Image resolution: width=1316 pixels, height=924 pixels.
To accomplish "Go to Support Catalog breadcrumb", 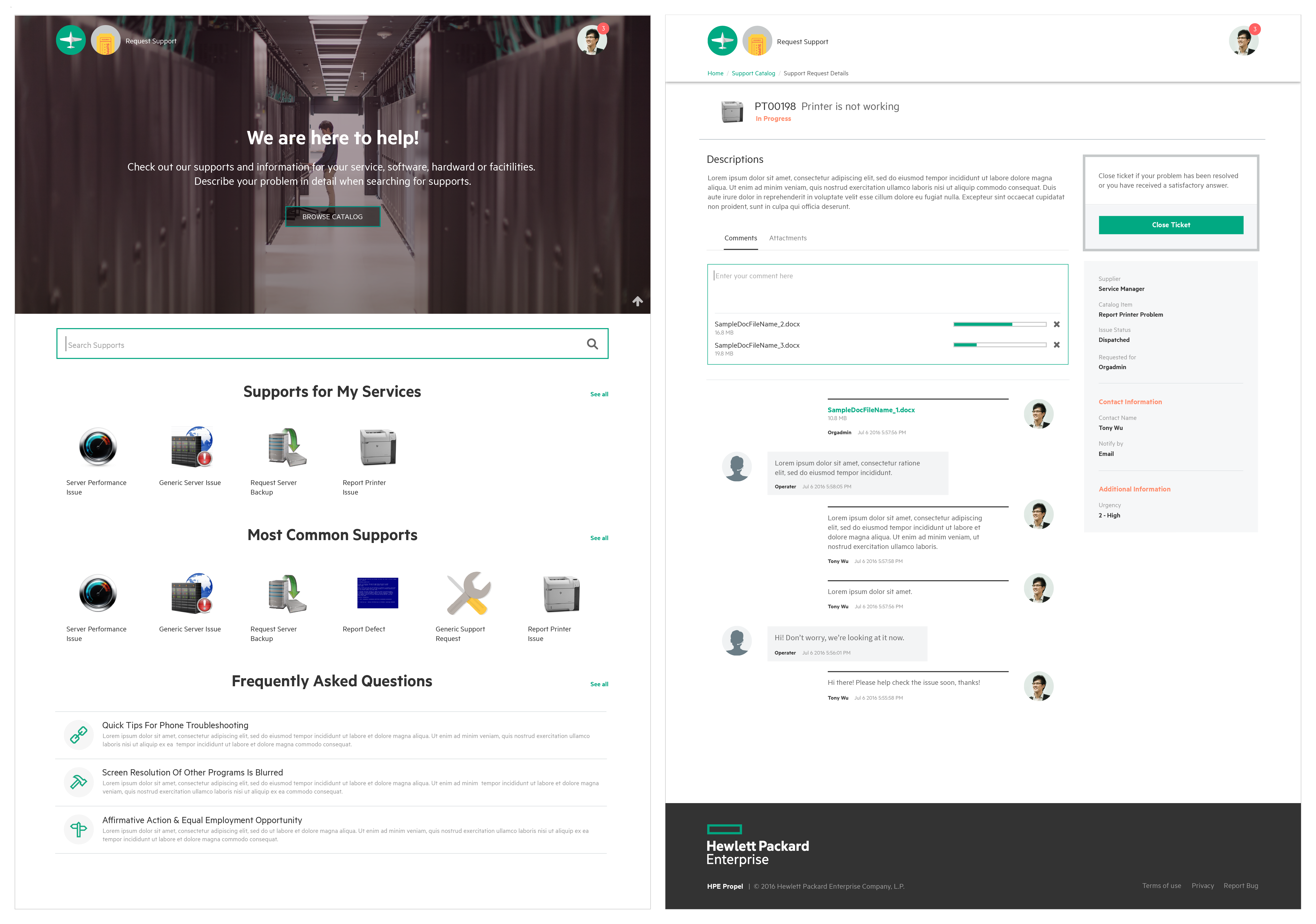I will tap(753, 73).
